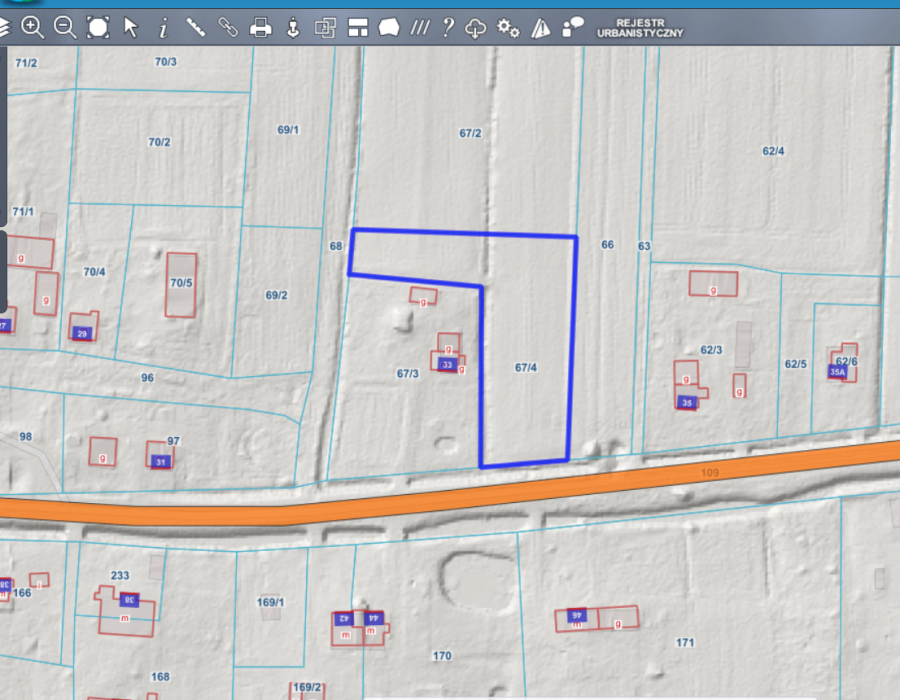This screenshot has height=700, width=900.
Task: Select the full extent view tool
Action: coord(98,27)
